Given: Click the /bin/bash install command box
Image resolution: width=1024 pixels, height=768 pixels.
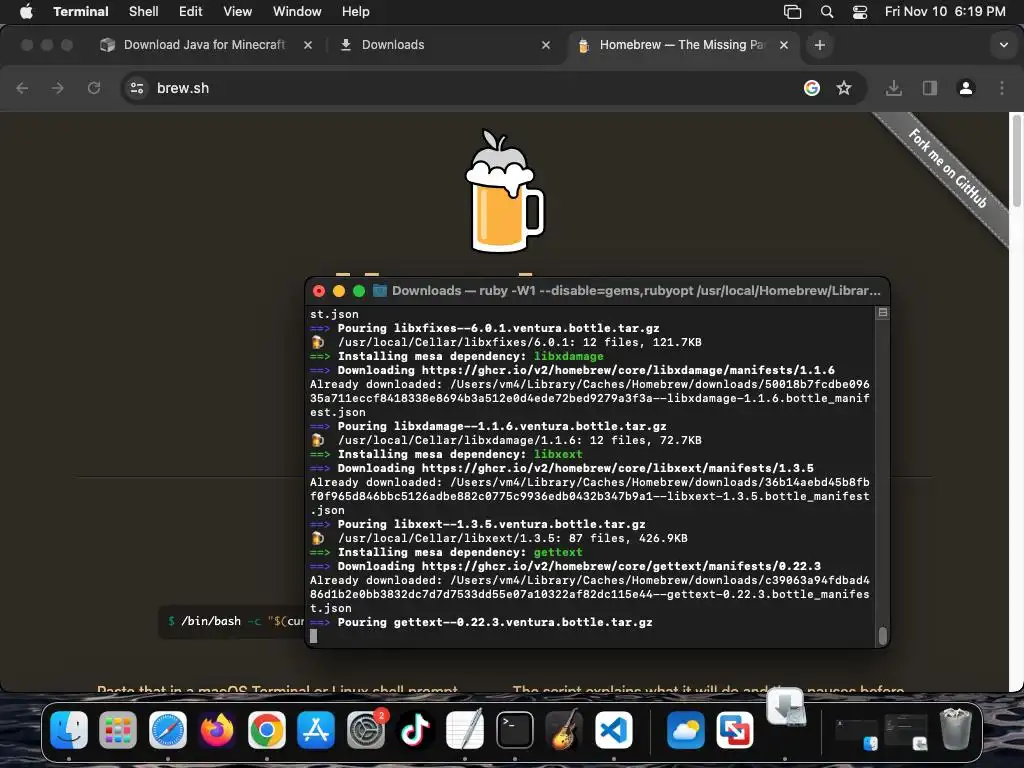Looking at the screenshot, I should [232, 621].
